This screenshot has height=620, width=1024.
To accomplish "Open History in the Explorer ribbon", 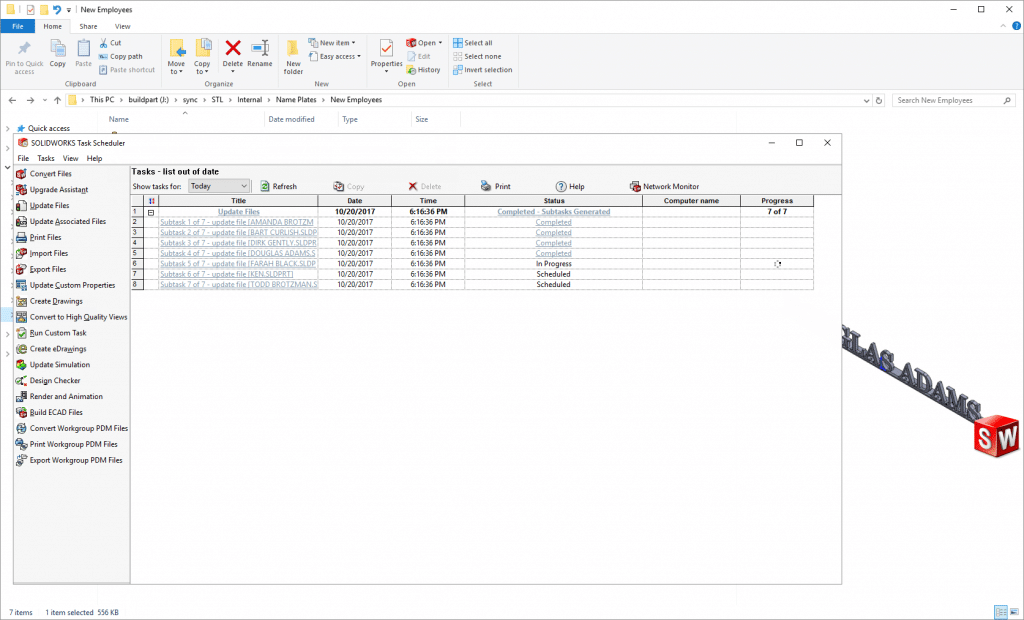I will [423, 70].
